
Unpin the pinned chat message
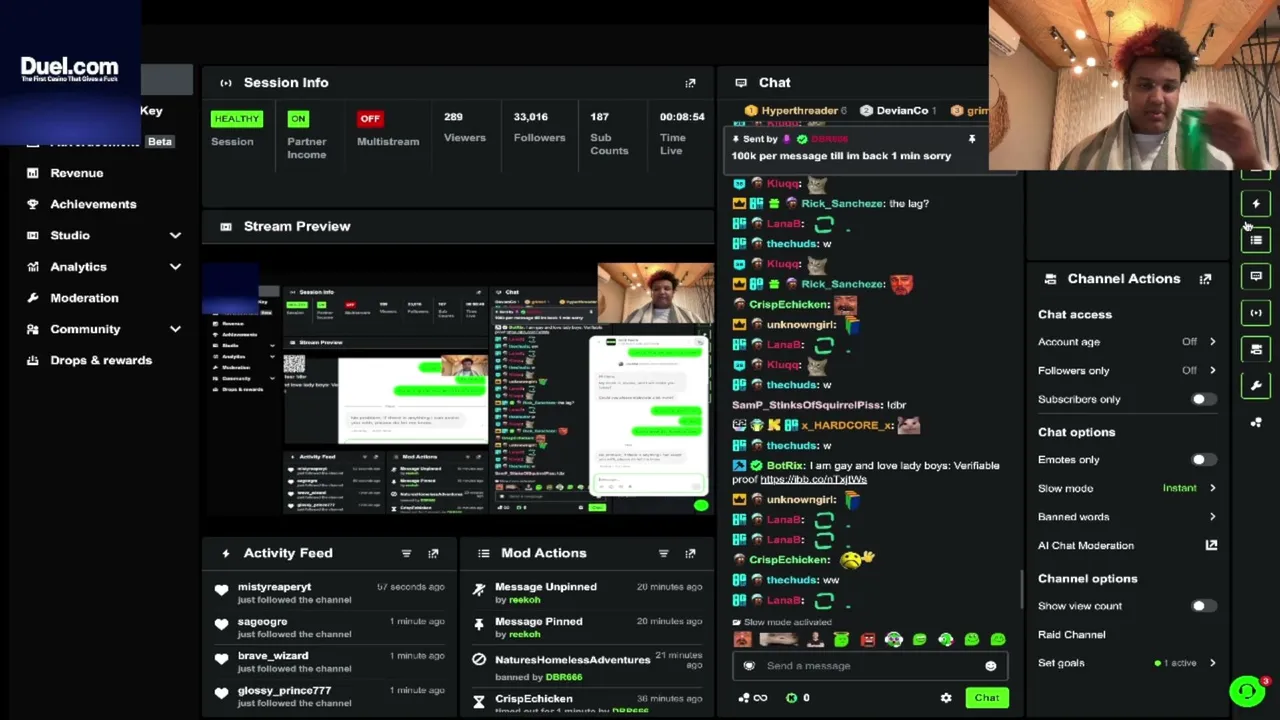tap(971, 139)
